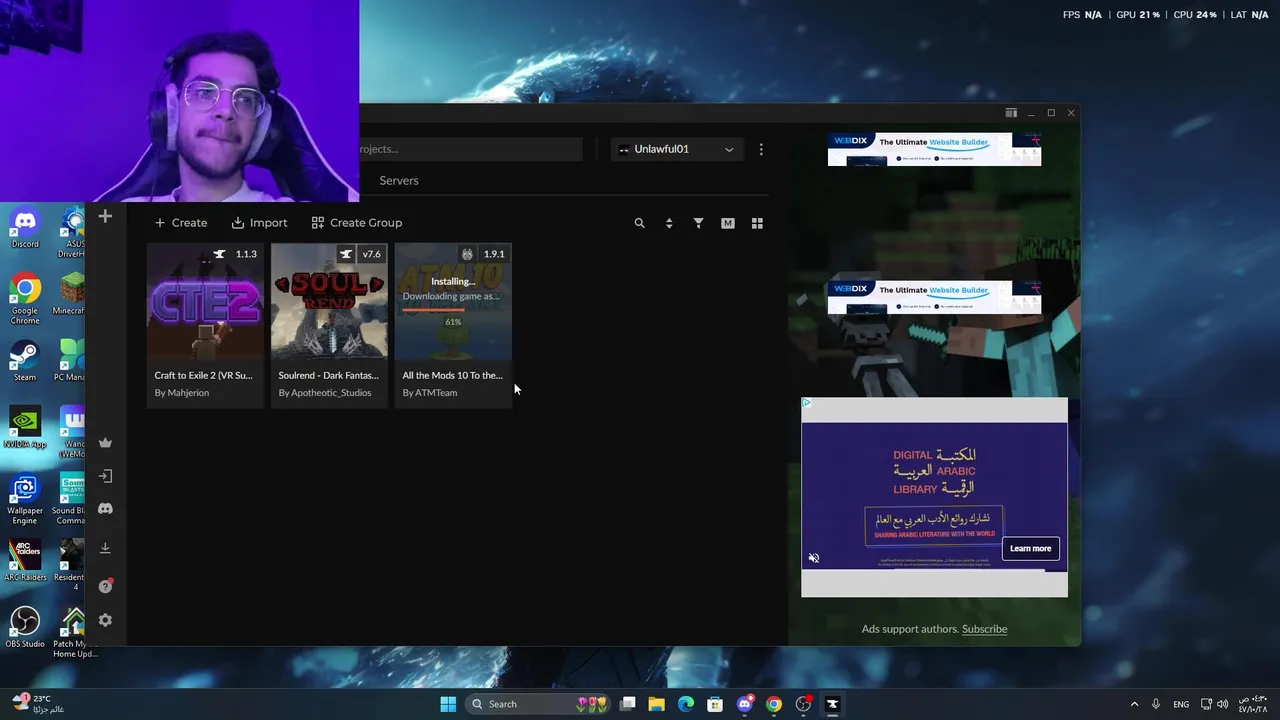Viewport: 1280px width, 720px height.
Task: Click Learn more on the Arabic library ad
Action: click(1030, 548)
